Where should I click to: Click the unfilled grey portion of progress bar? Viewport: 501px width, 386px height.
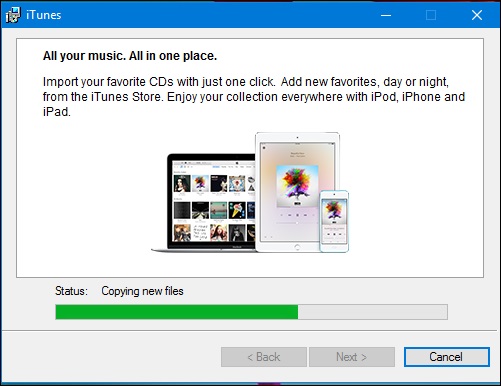[373, 312]
